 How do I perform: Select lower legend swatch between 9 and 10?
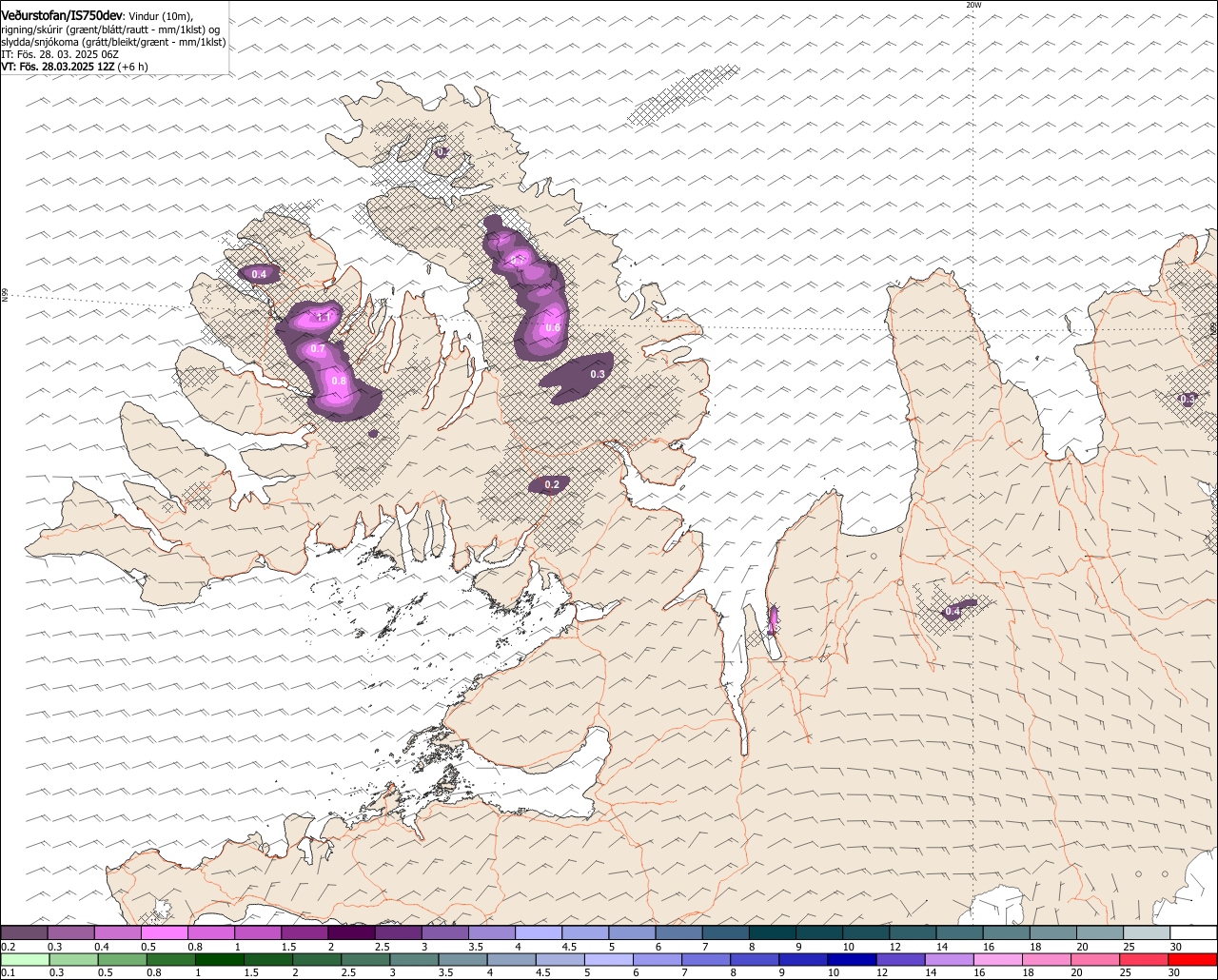805,960
